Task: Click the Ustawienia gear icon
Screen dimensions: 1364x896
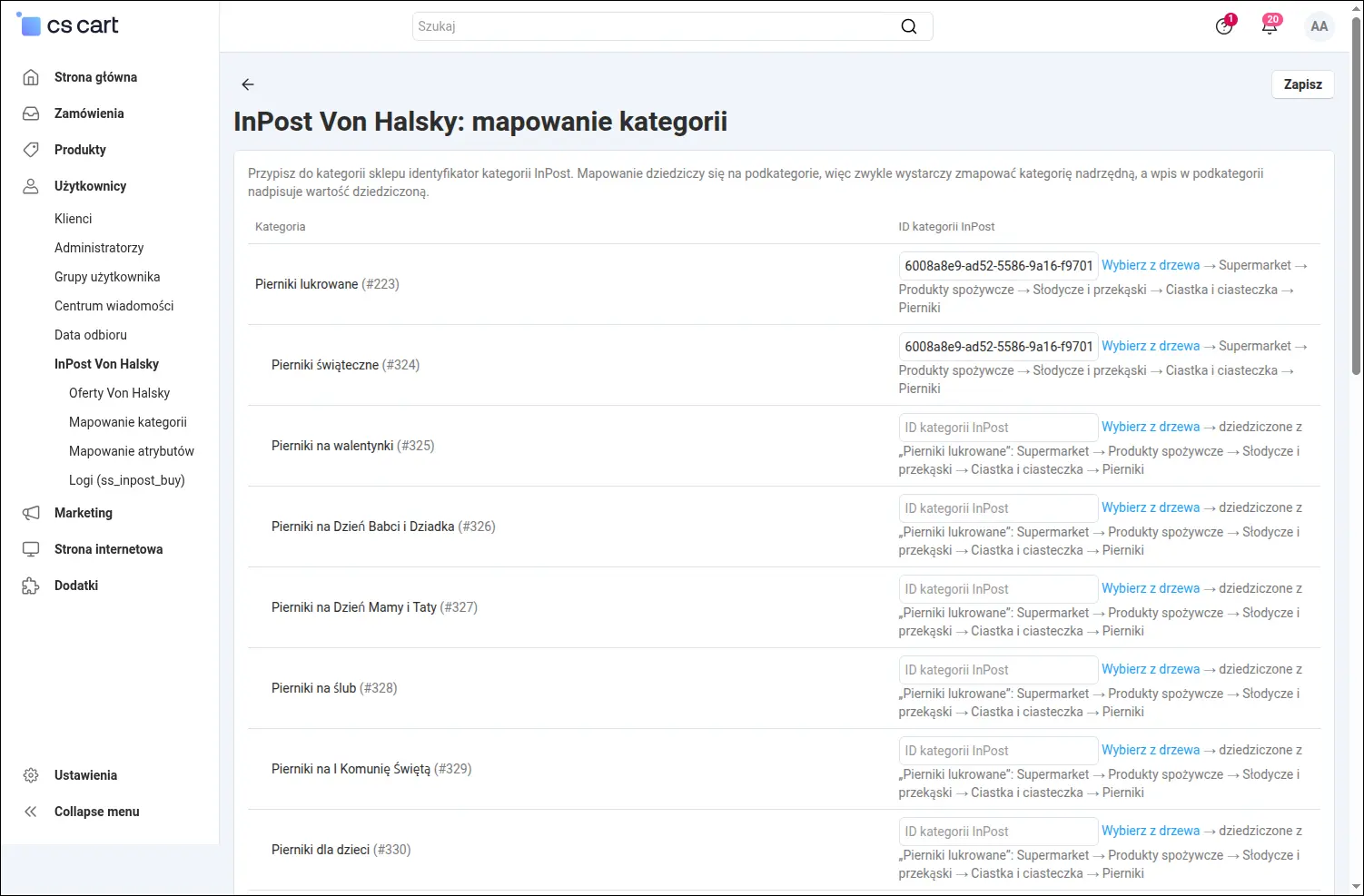Action: (31, 775)
